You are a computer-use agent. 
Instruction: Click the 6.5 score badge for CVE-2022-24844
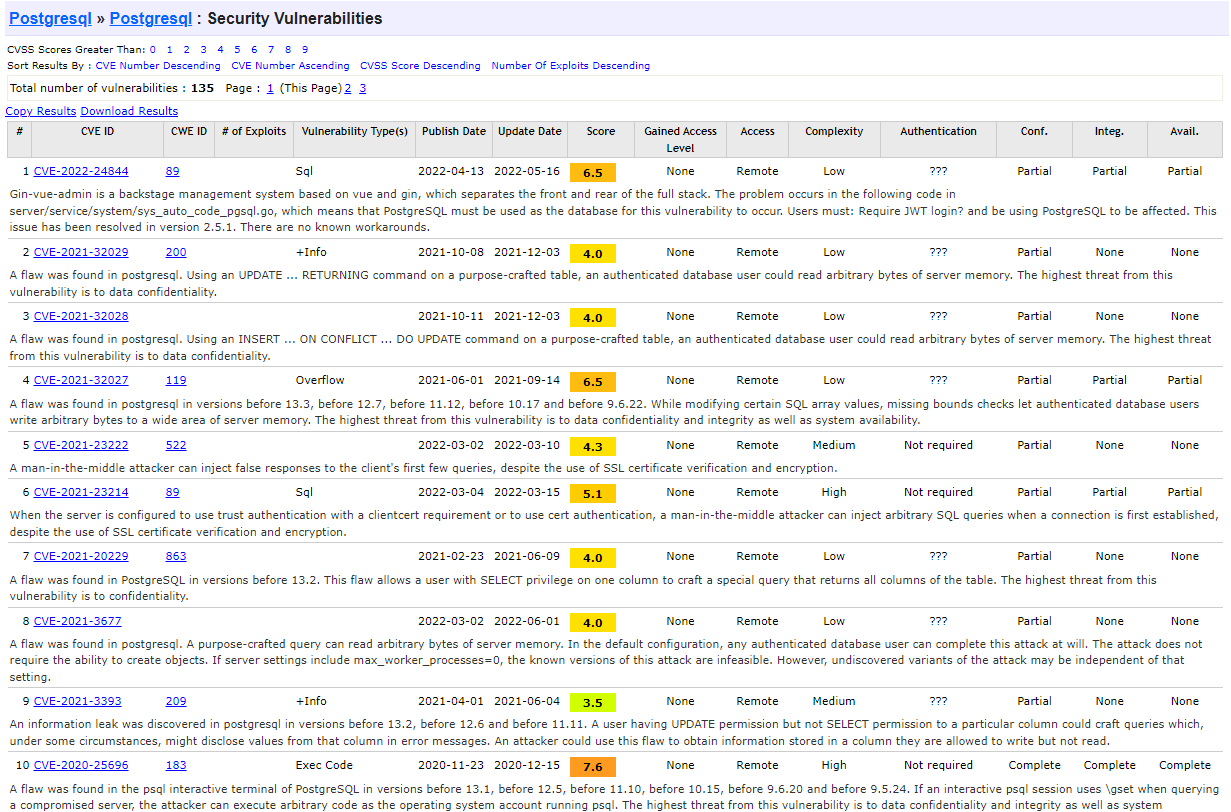(593, 172)
